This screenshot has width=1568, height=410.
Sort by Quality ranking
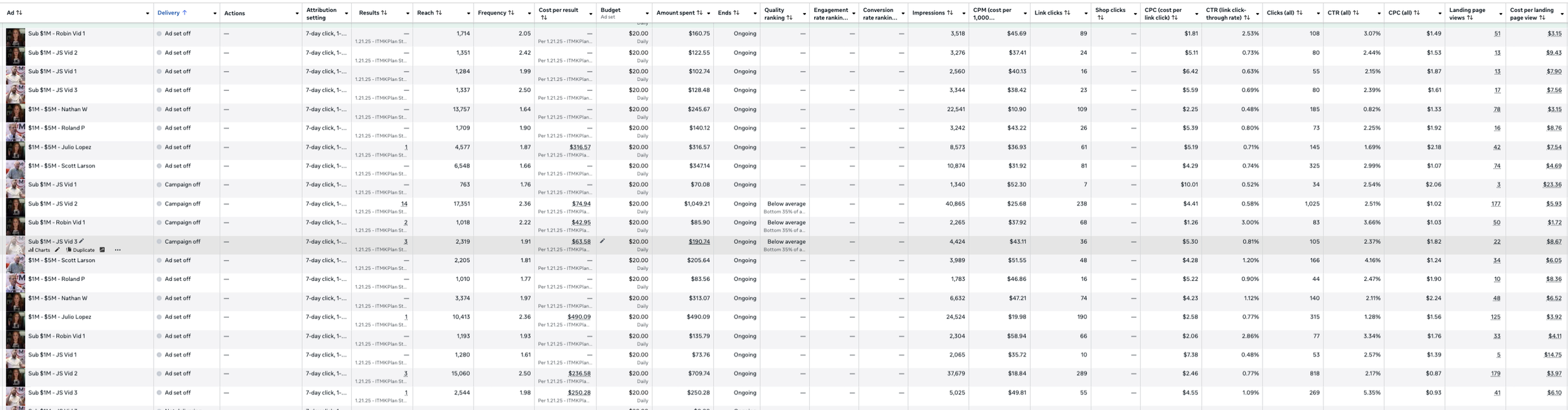789,18
